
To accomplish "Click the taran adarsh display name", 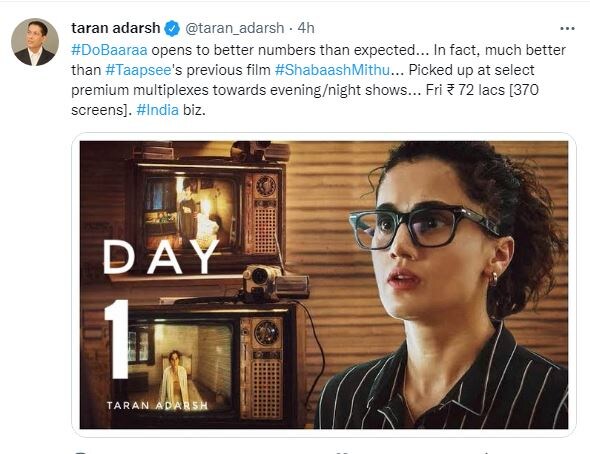I will (x=116, y=28).
